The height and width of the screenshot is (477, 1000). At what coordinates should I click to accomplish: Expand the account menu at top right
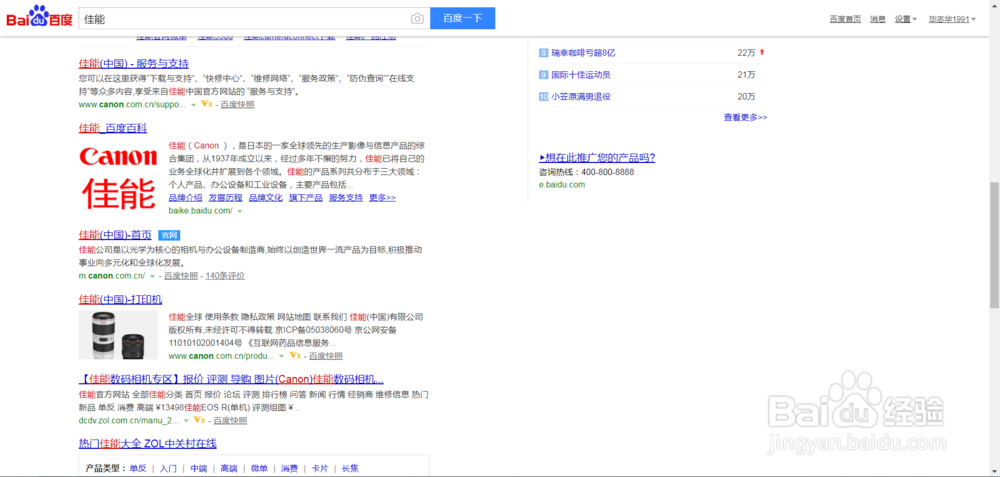click(x=952, y=19)
